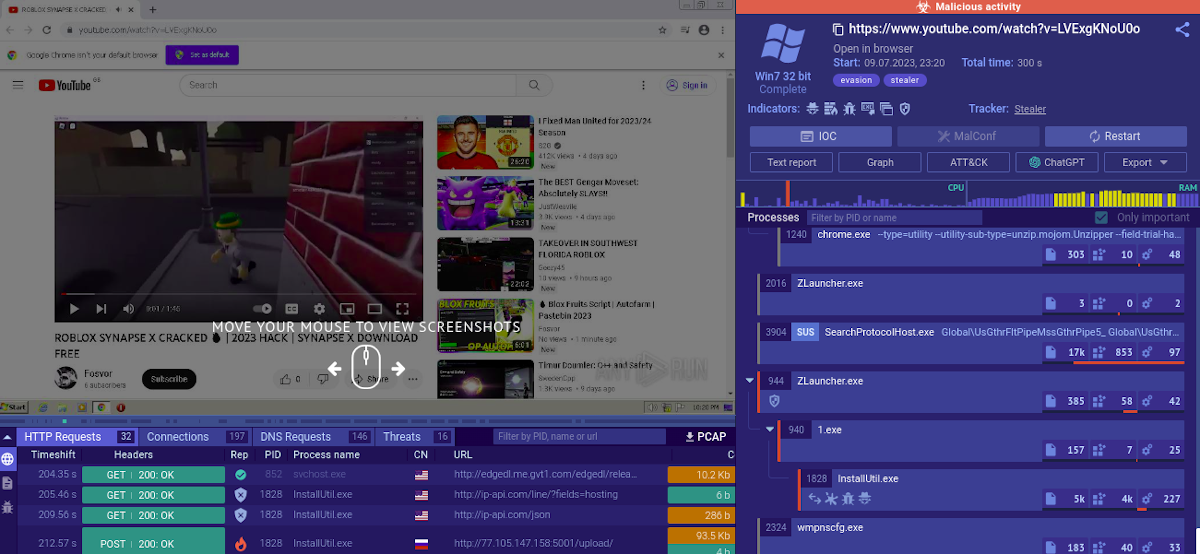1200x554 pixels.
Task: Click the stealer tag pill
Action: pos(904,80)
